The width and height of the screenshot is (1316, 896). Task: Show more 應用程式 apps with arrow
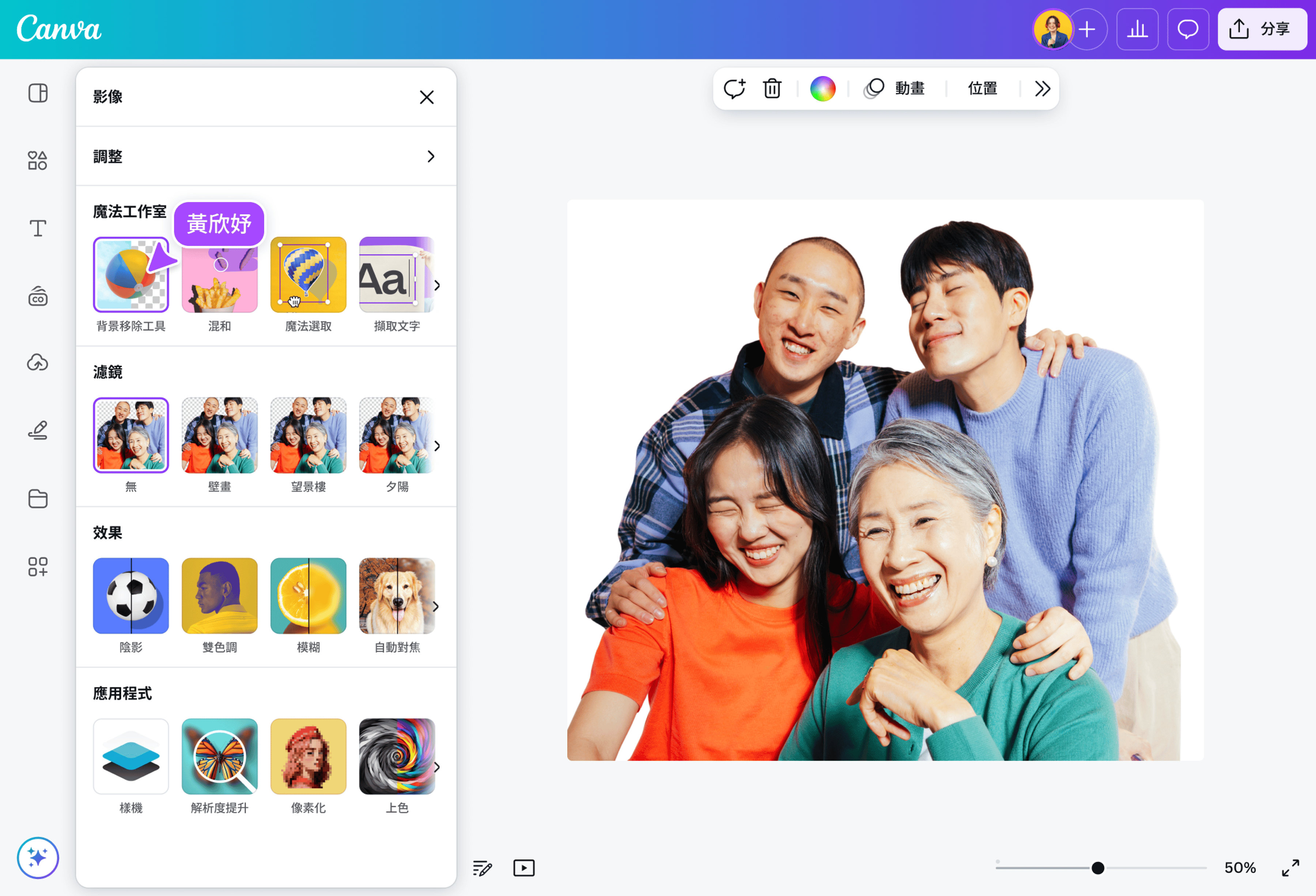click(436, 767)
